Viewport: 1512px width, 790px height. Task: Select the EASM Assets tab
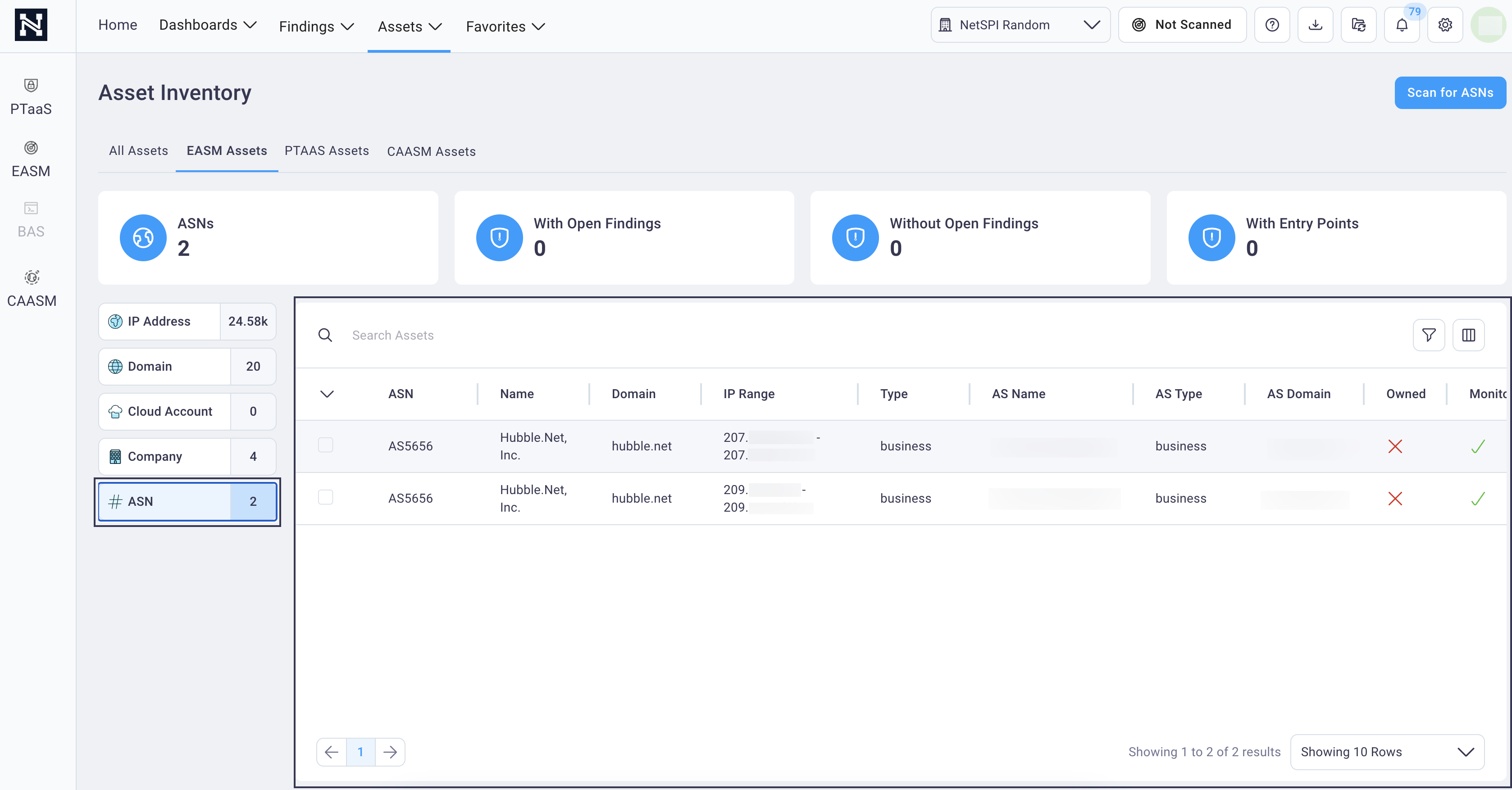[x=226, y=151]
